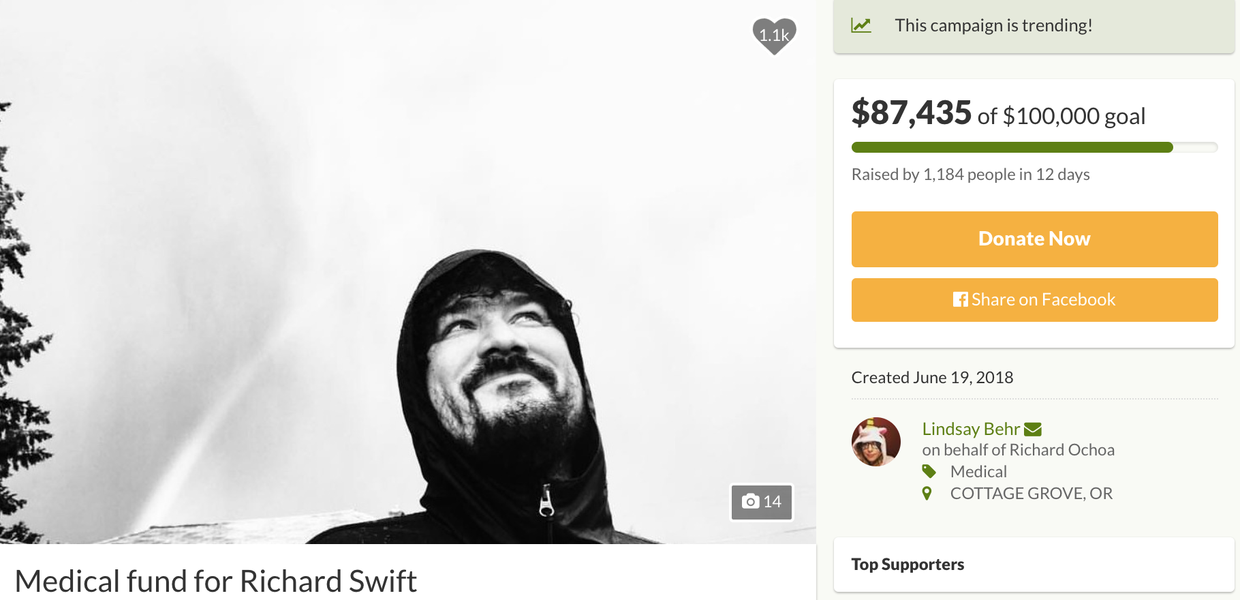1240x600 pixels.
Task: Click the heart icon showing 1.1k
Action: pyautogui.click(x=774, y=36)
